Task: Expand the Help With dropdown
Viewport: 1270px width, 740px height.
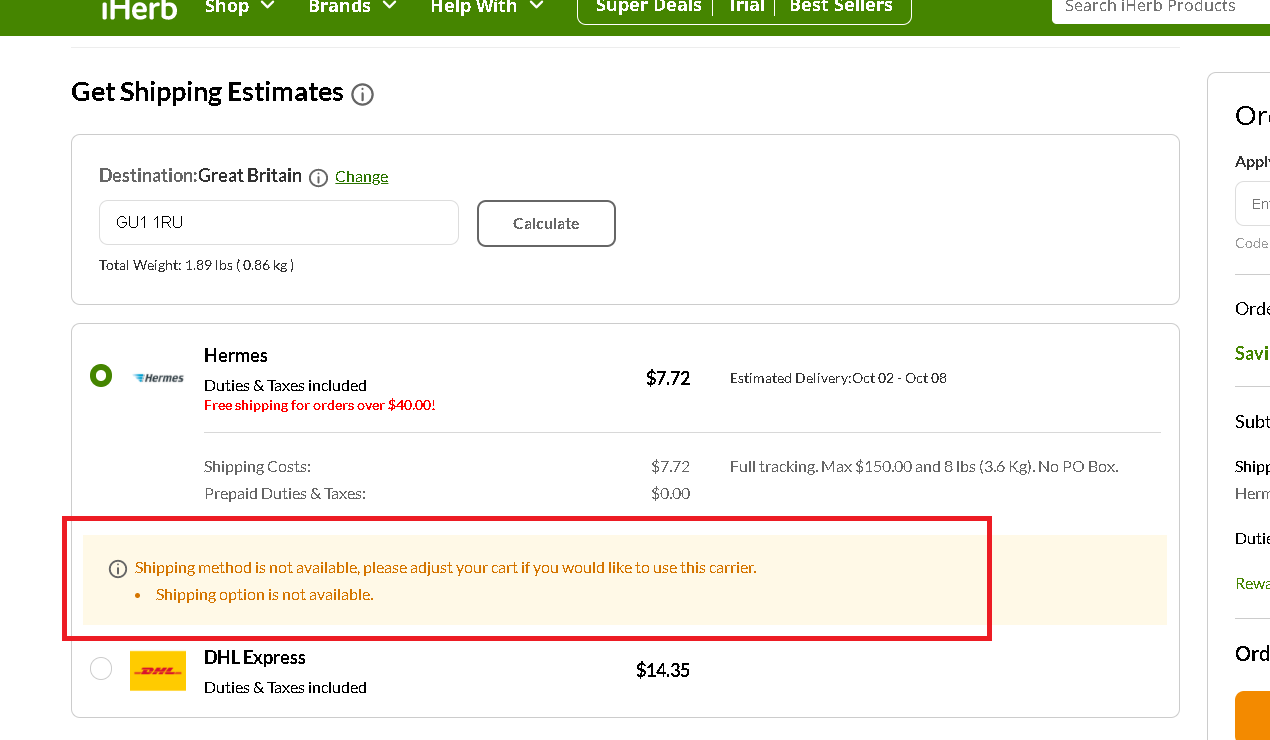Action: [487, 7]
